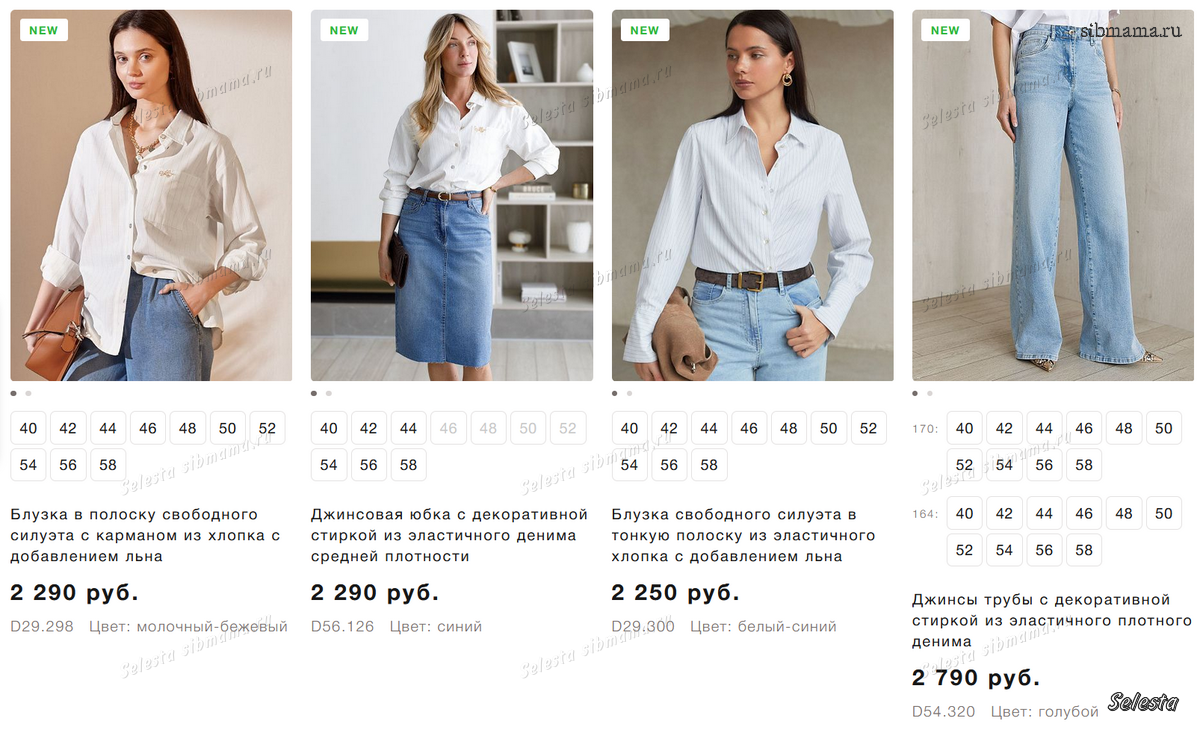Click second carousel dot under first blouse

click(x=28, y=394)
